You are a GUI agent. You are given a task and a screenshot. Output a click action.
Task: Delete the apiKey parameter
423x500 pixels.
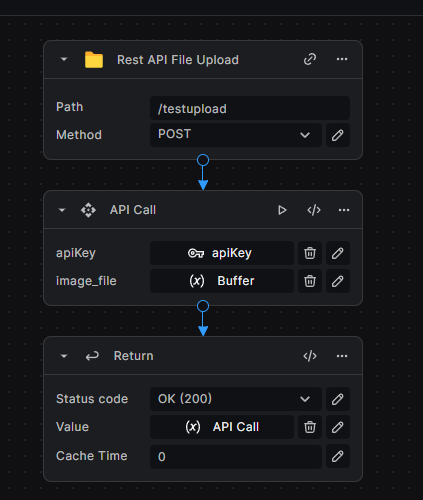pyautogui.click(x=310, y=253)
